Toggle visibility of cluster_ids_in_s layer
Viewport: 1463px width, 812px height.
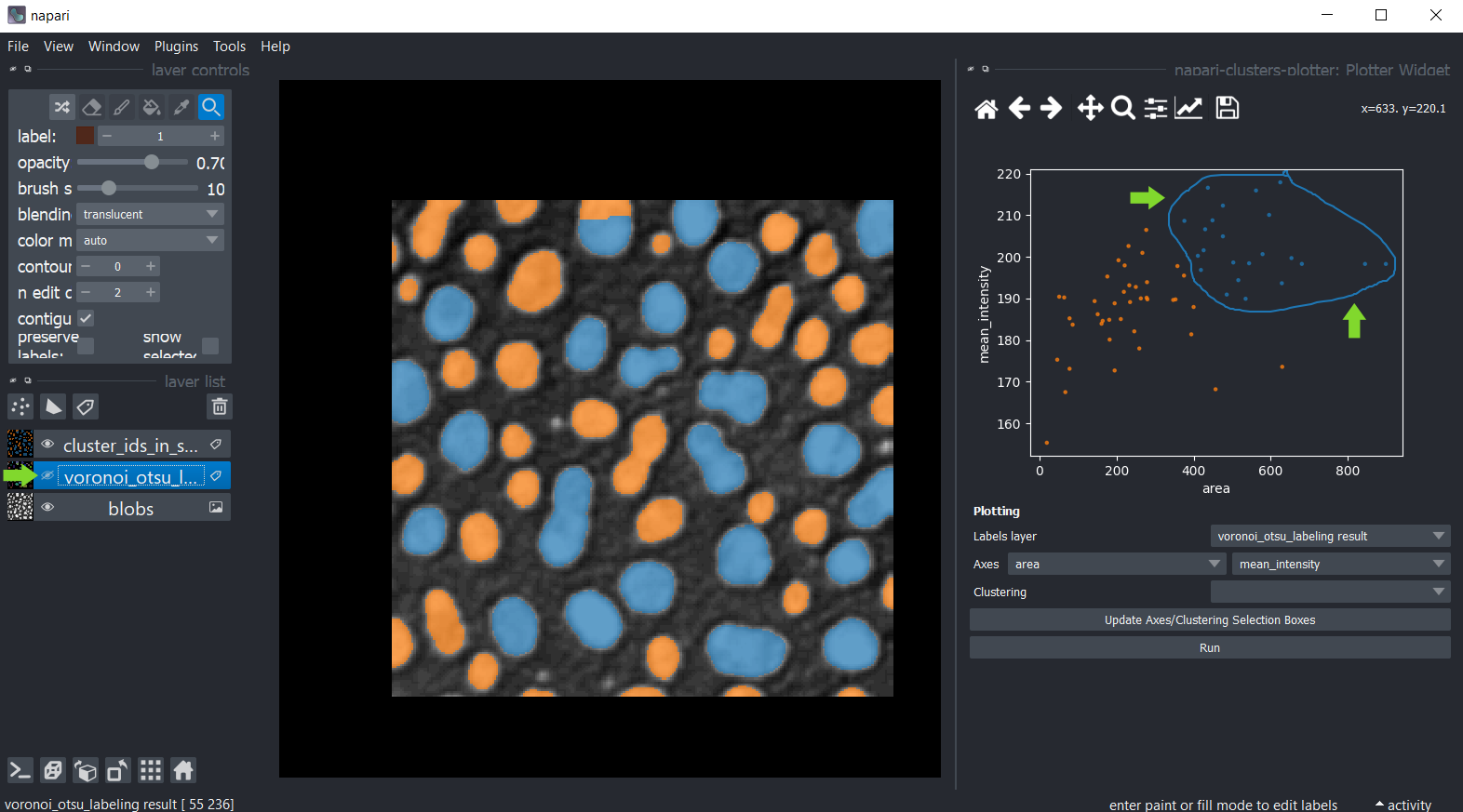point(47,445)
